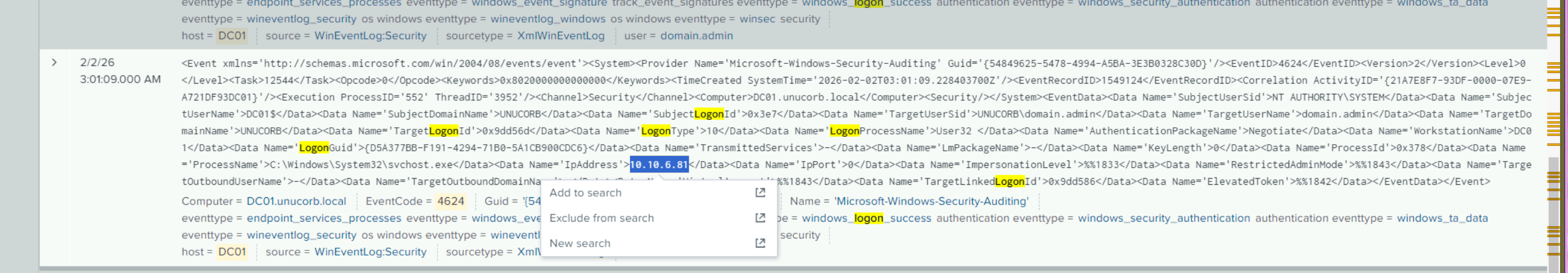Screen dimensions: 1568x273
Task: Choose New search from popup menu
Action: tap(579, 243)
